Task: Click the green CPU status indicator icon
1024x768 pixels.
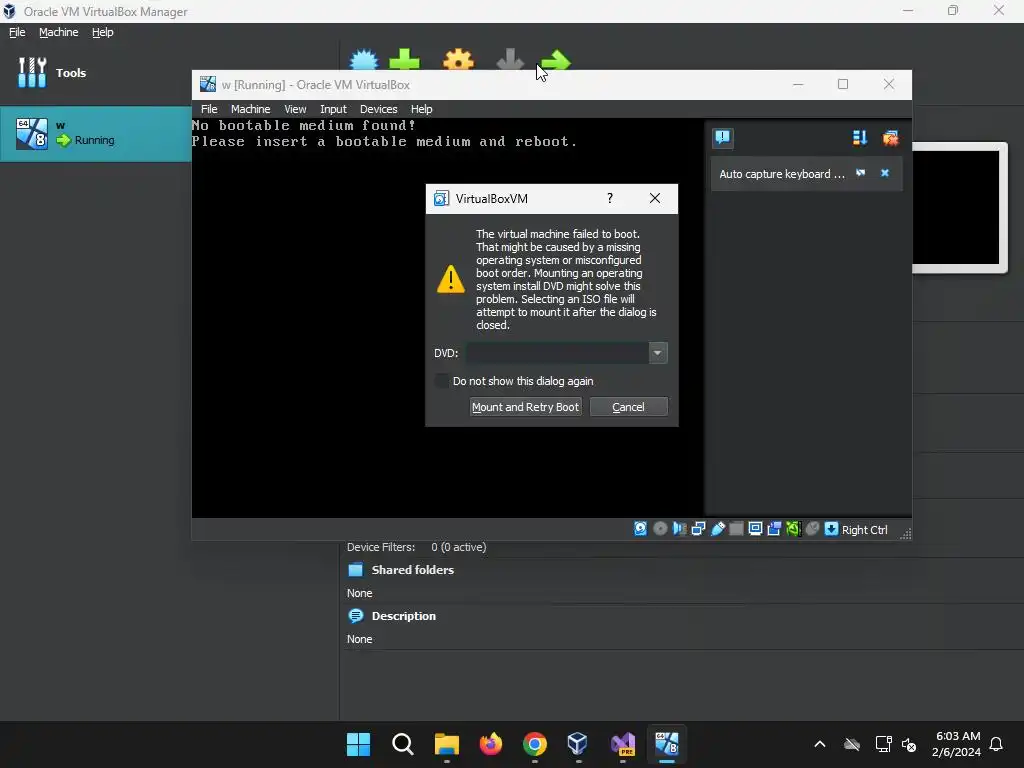Action: pos(793,529)
